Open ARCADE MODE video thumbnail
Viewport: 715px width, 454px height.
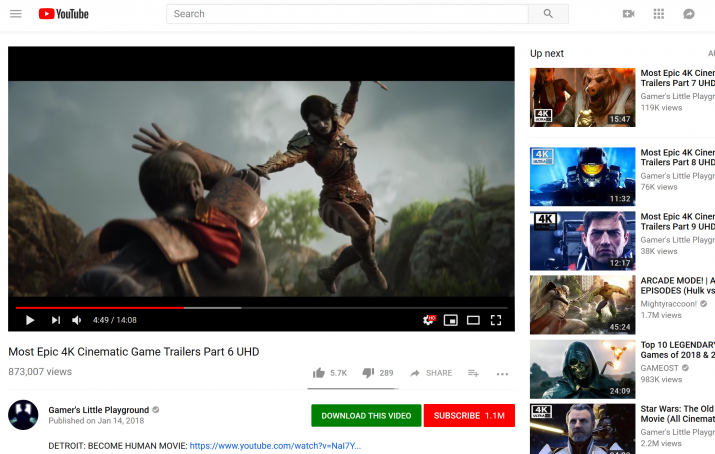pyautogui.click(x=582, y=304)
